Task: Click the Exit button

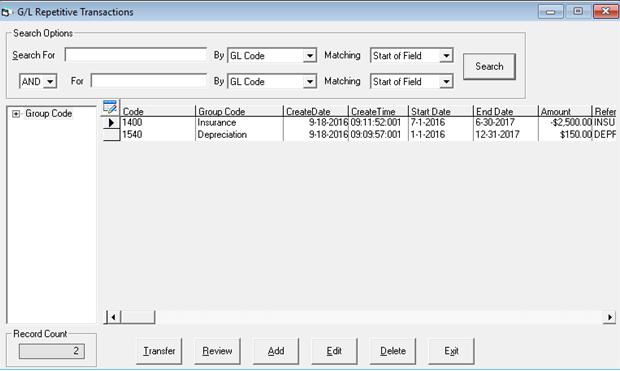Action: click(x=451, y=351)
